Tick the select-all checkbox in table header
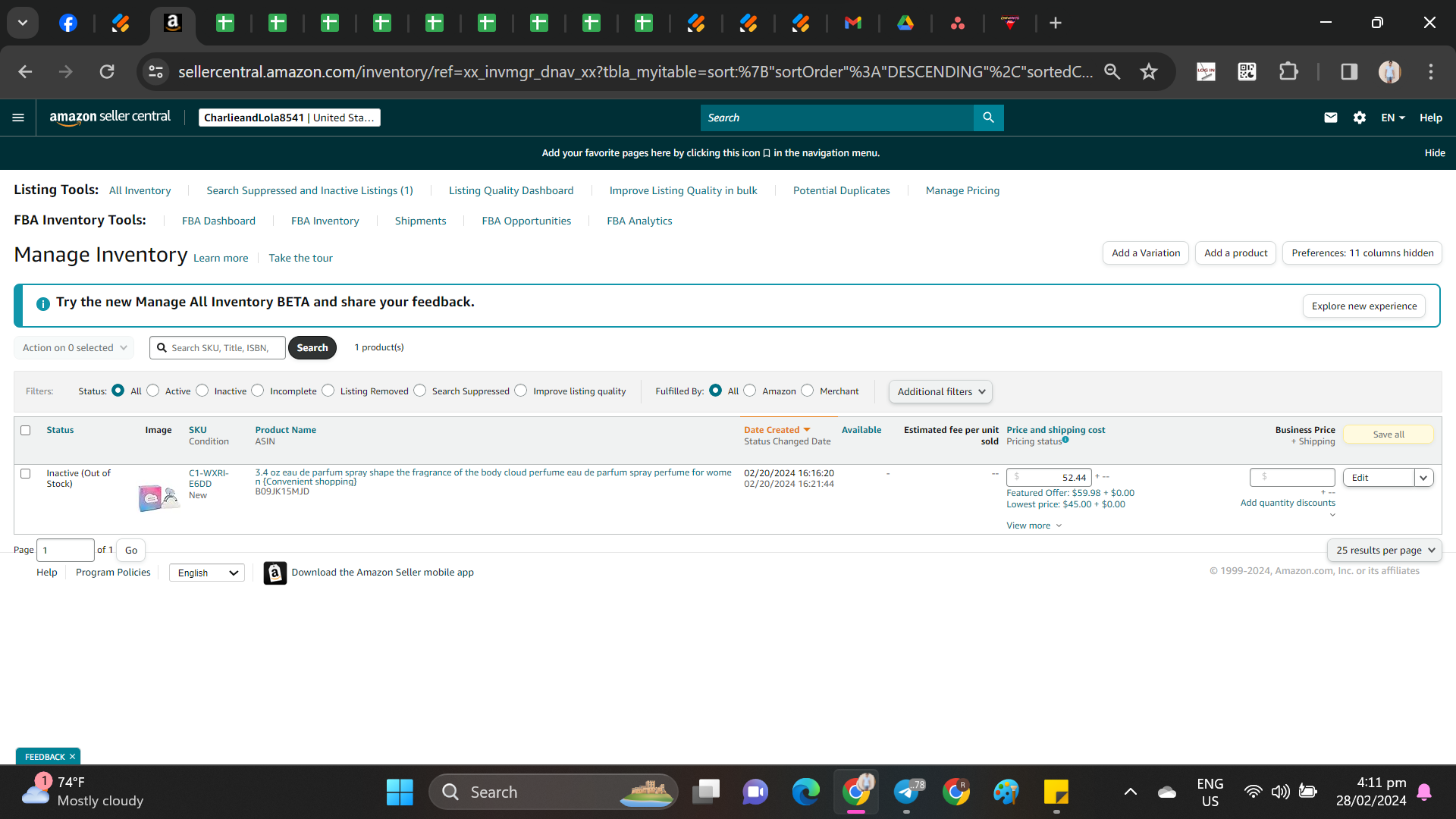The height and width of the screenshot is (819, 1456). (x=25, y=430)
